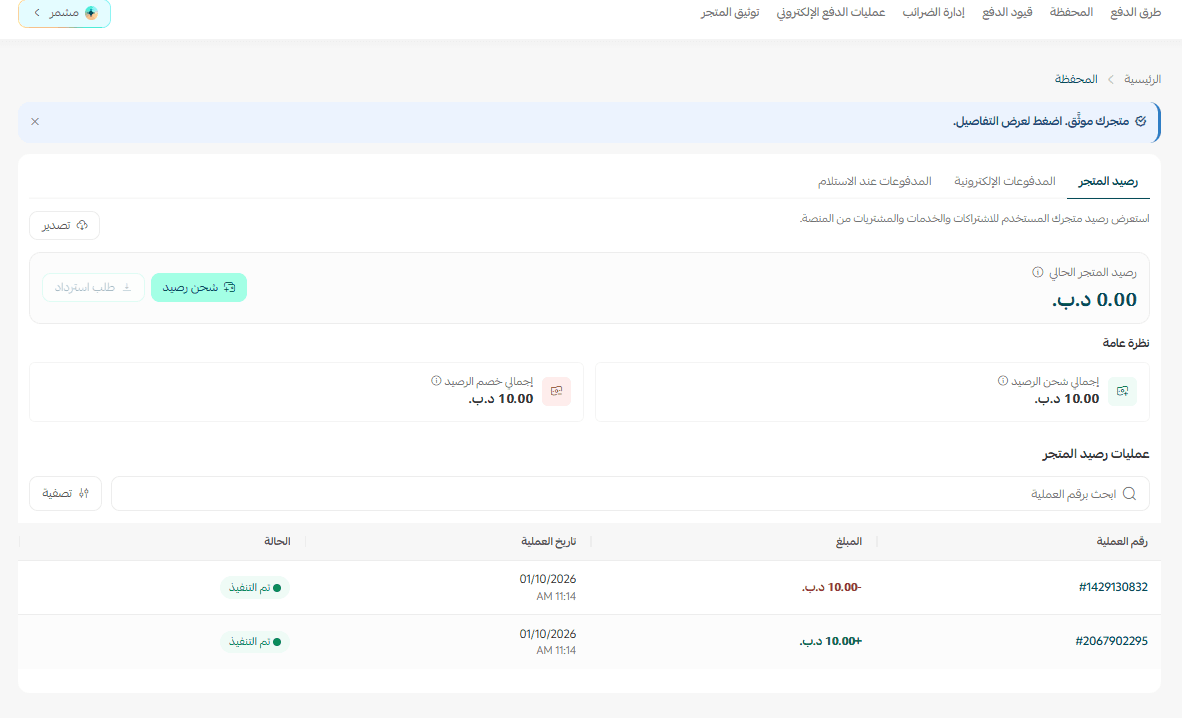Click the مثمر logo icon
The height and width of the screenshot is (718, 1182).
coord(91,13)
